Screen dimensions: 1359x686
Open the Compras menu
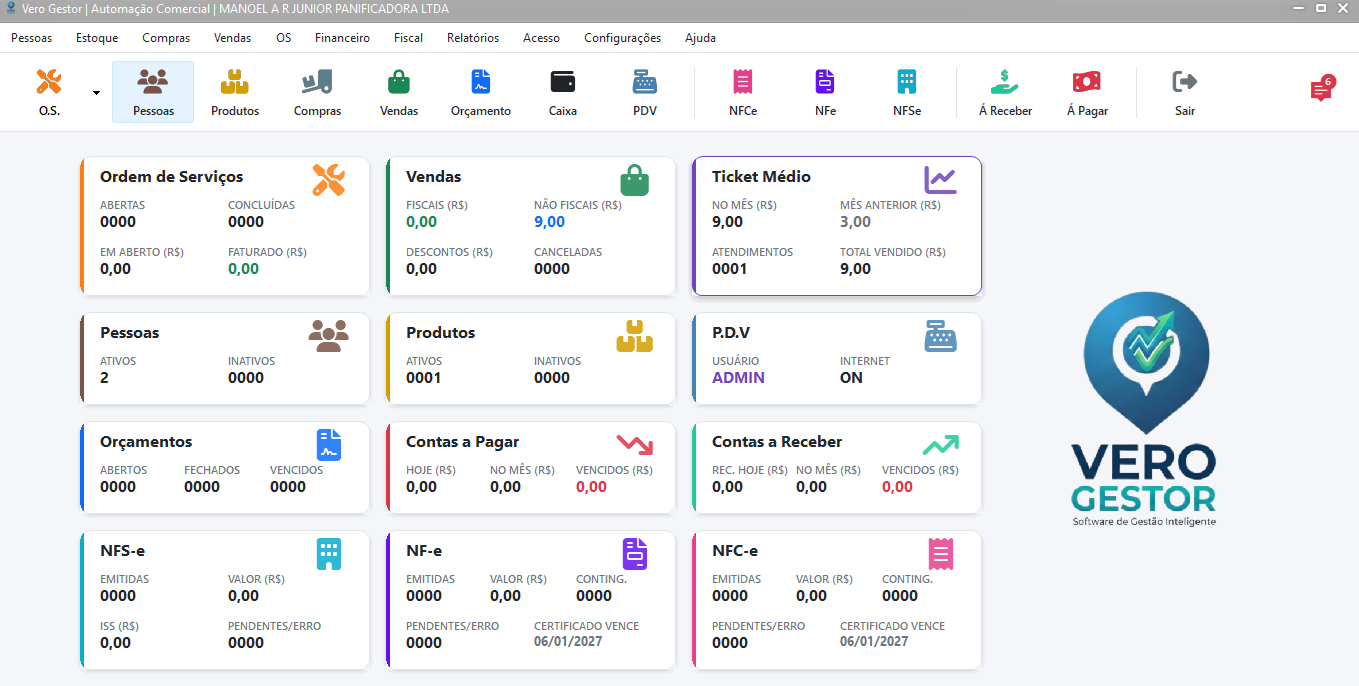click(x=166, y=38)
